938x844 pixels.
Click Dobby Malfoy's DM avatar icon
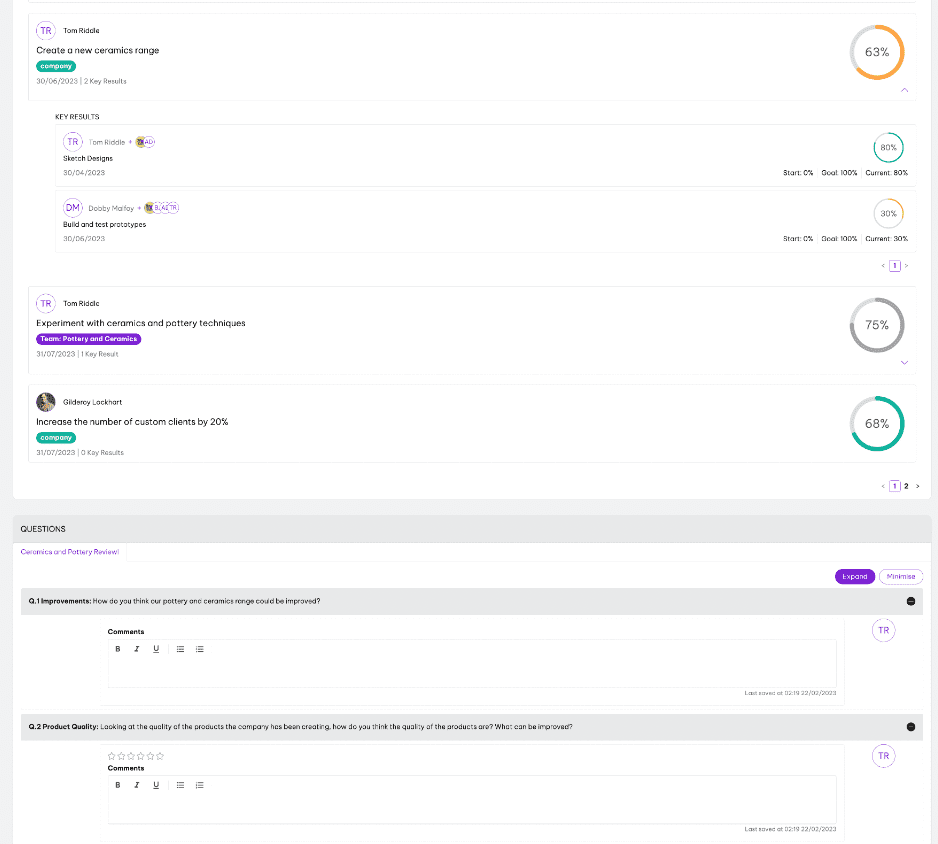[x=73, y=208]
